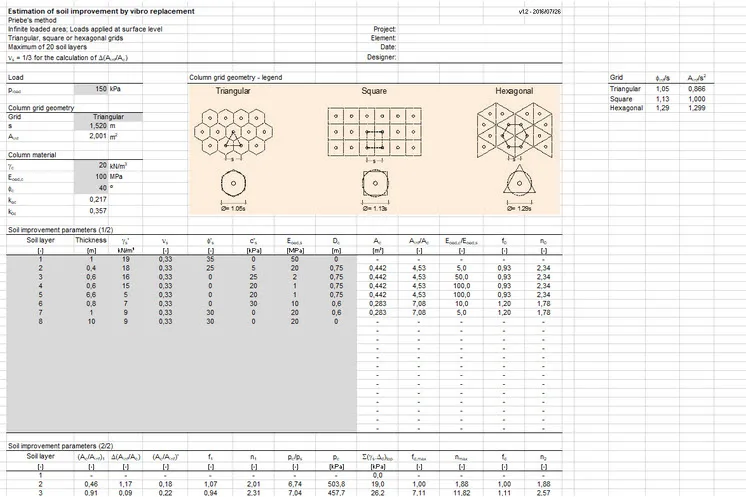Screen dimensions: 746x497
Task: Select the value 2,57 in the last column
Action: pyautogui.click(x=543, y=493)
